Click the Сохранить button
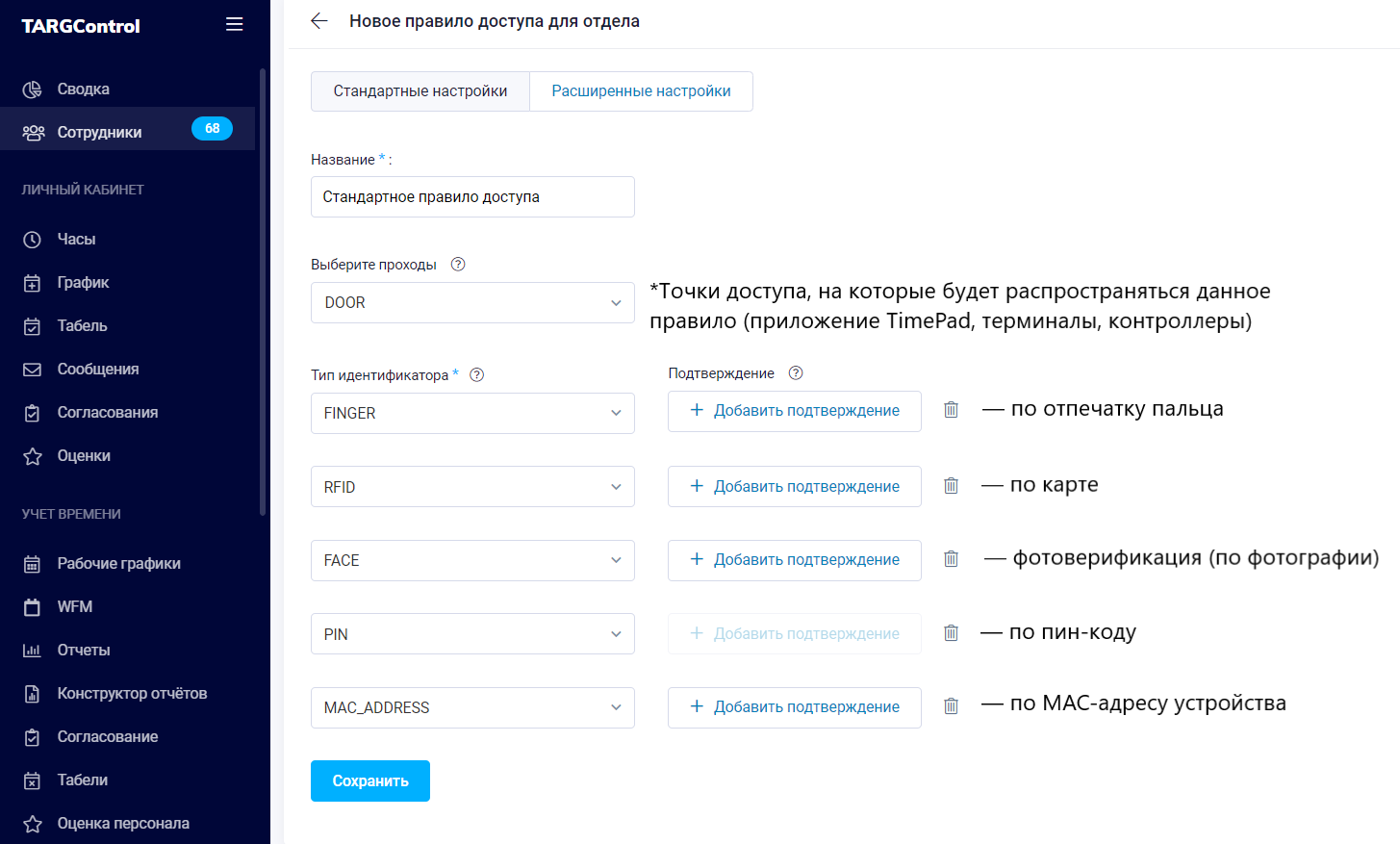 (370, 781)
